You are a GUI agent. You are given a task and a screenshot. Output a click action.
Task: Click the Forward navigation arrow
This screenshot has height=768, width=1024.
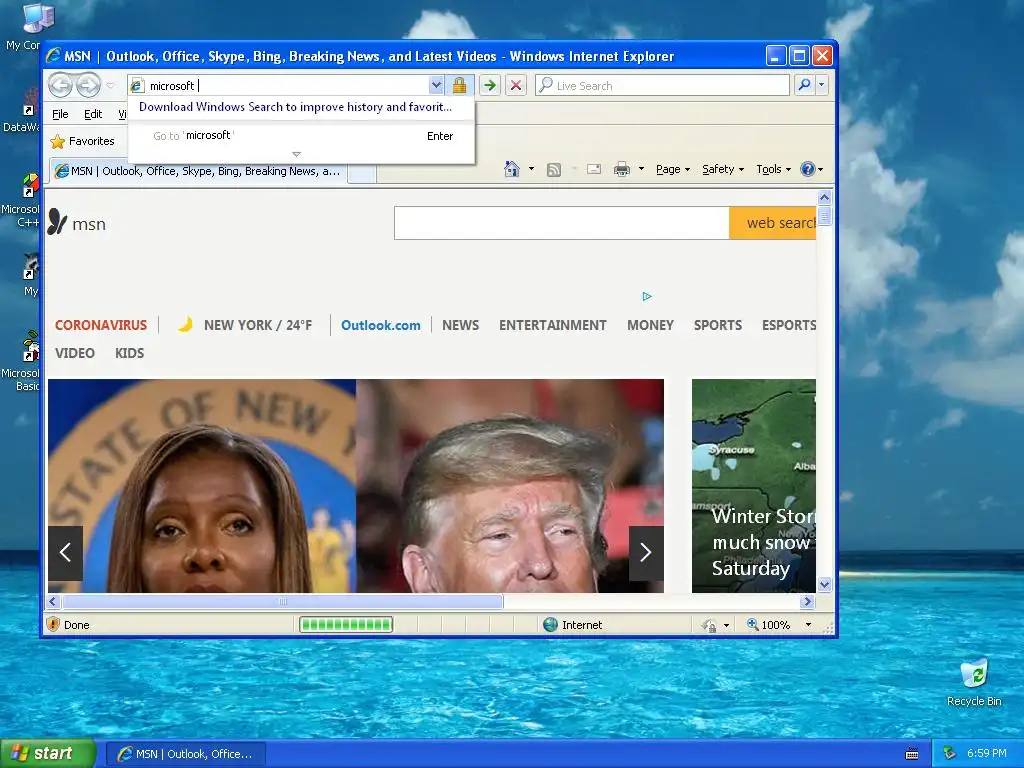(x=88, y=85)
